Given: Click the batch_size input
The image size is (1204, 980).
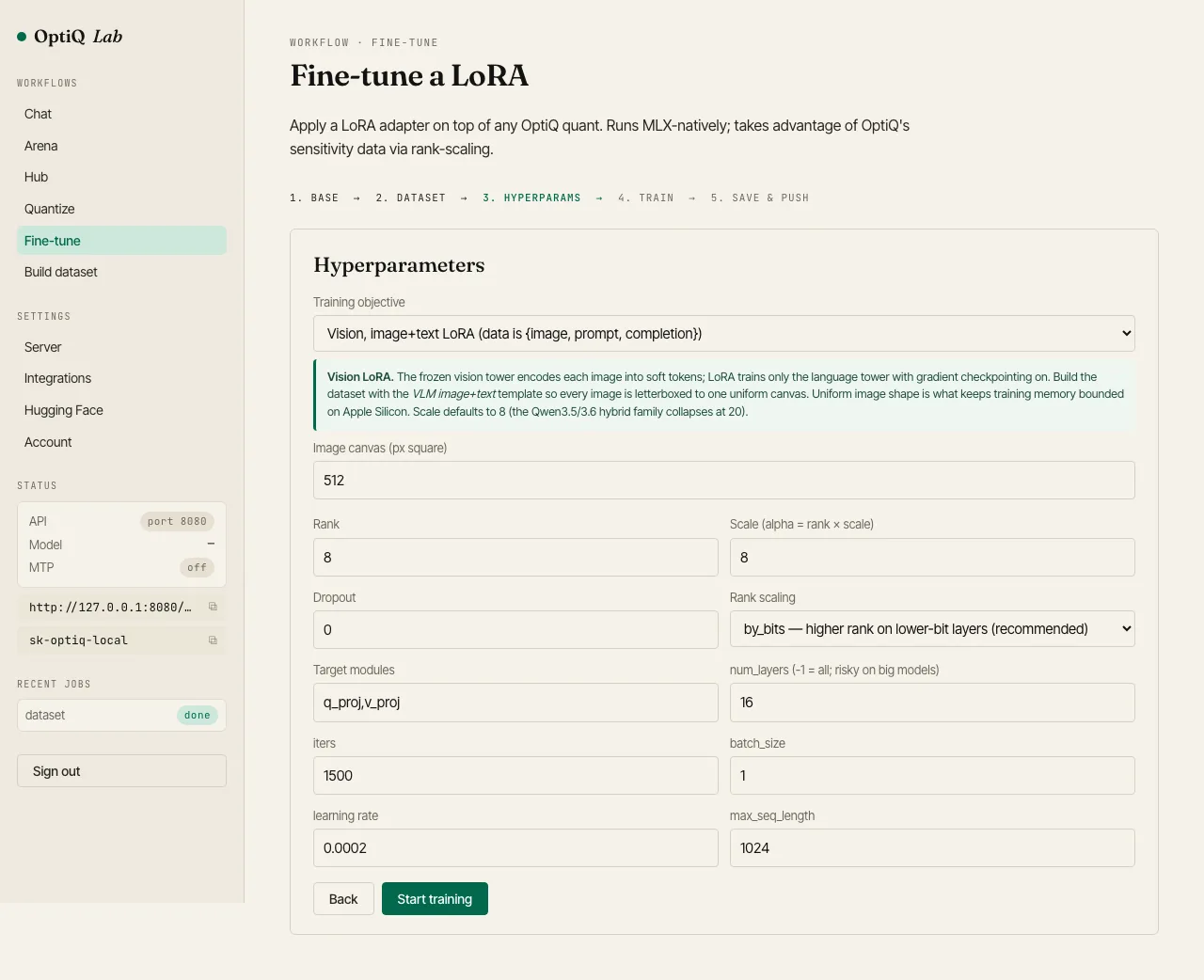Looking at the screenshot, I should pyautogui.click(x=932, y=776).
